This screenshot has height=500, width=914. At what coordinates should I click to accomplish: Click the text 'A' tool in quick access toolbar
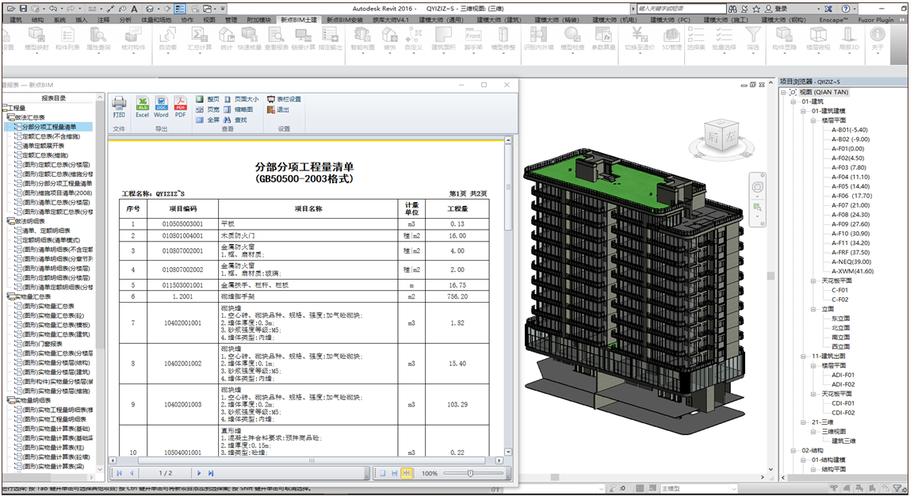tap(134, 9)
